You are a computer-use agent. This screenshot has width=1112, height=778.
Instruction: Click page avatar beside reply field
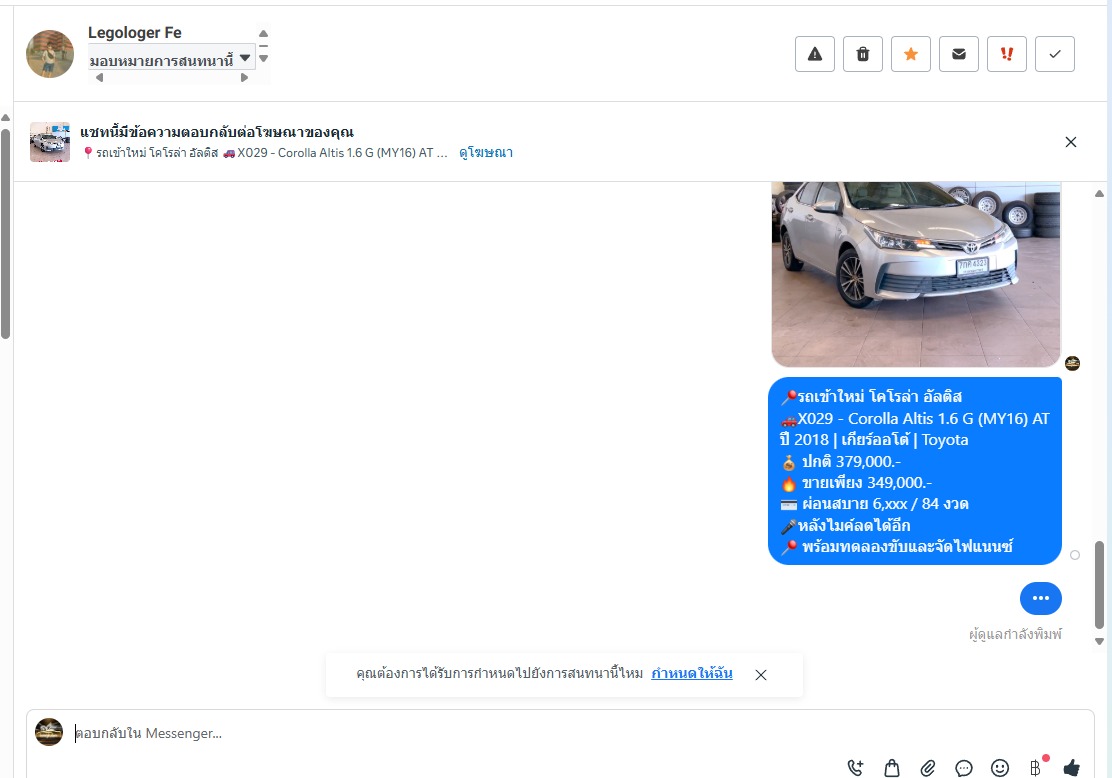(x=49, y=732)
